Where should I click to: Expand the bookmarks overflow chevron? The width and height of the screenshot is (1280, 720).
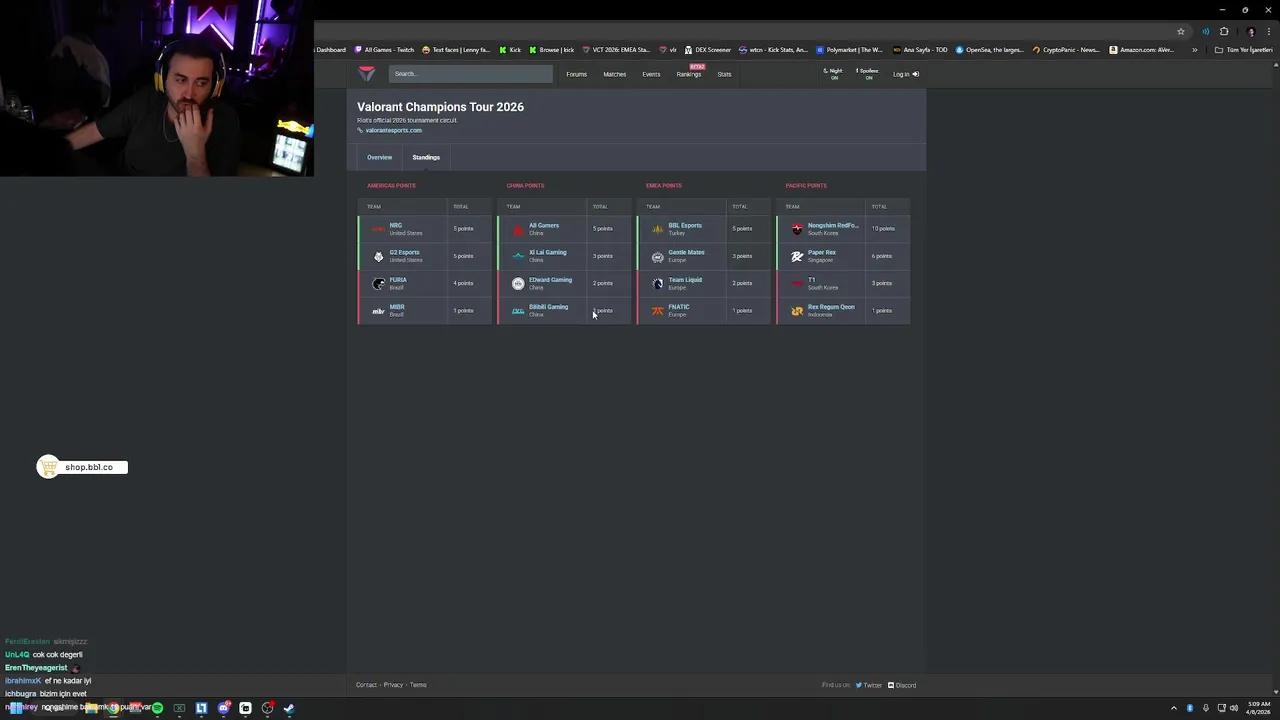[1194, 50]
